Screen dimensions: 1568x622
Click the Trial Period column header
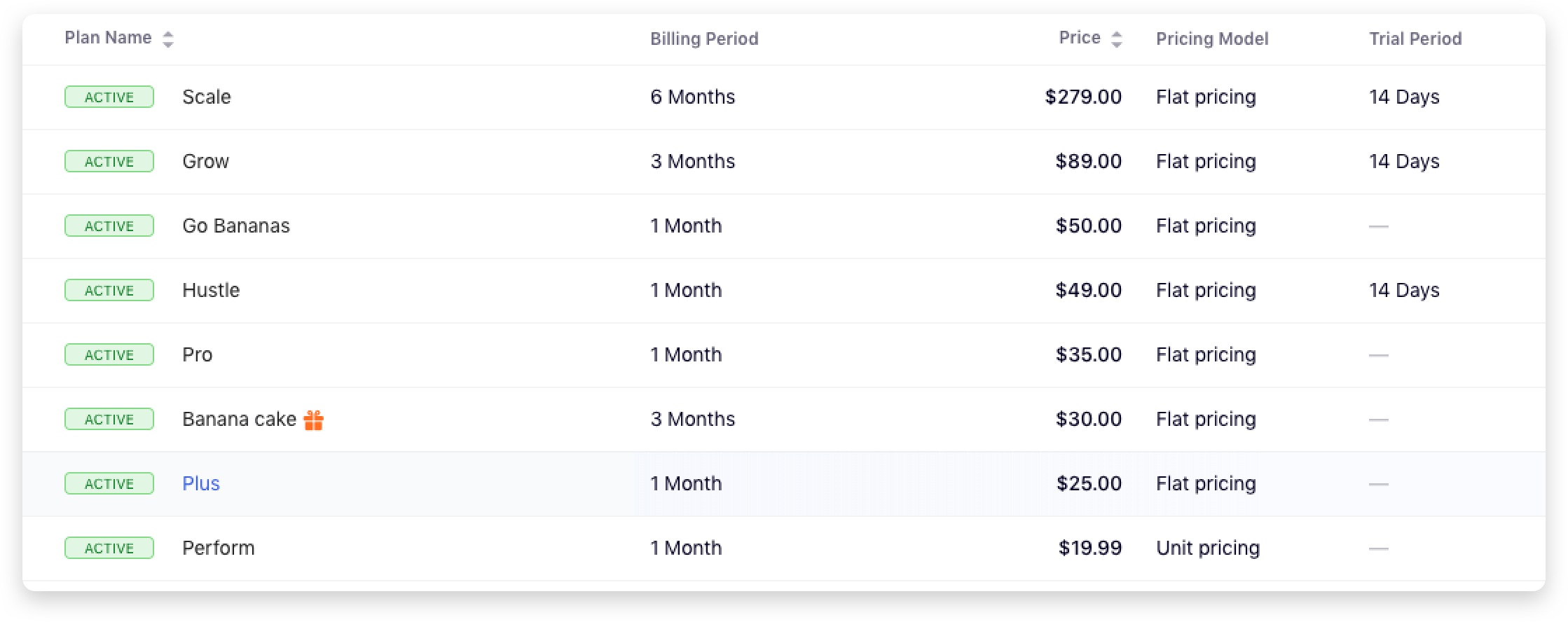click(x=1415, y=39)
